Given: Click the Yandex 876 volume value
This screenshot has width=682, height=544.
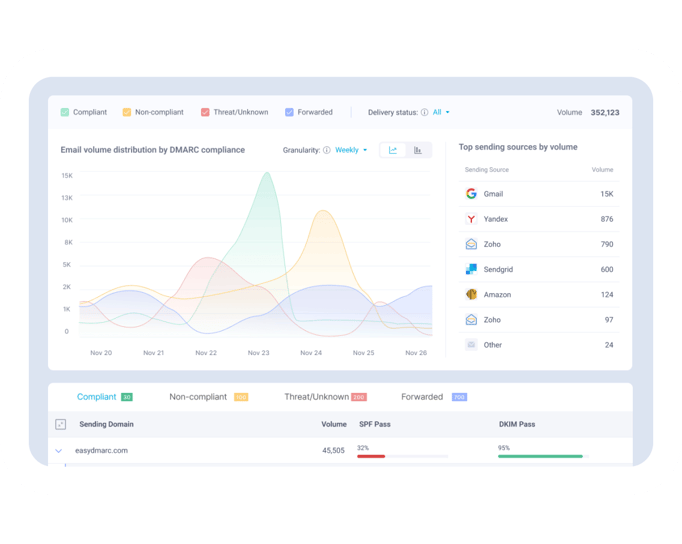Looking at the screenshot, I should 607,219.
